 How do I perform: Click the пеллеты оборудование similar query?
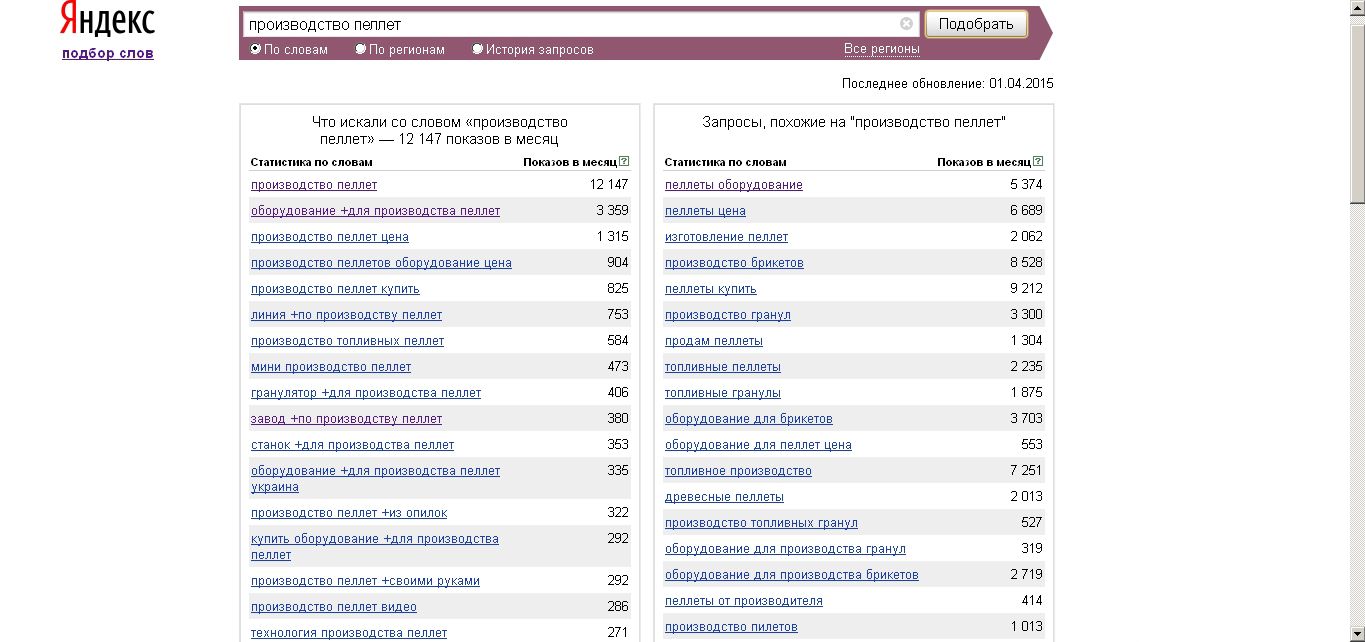pos(733,185)
